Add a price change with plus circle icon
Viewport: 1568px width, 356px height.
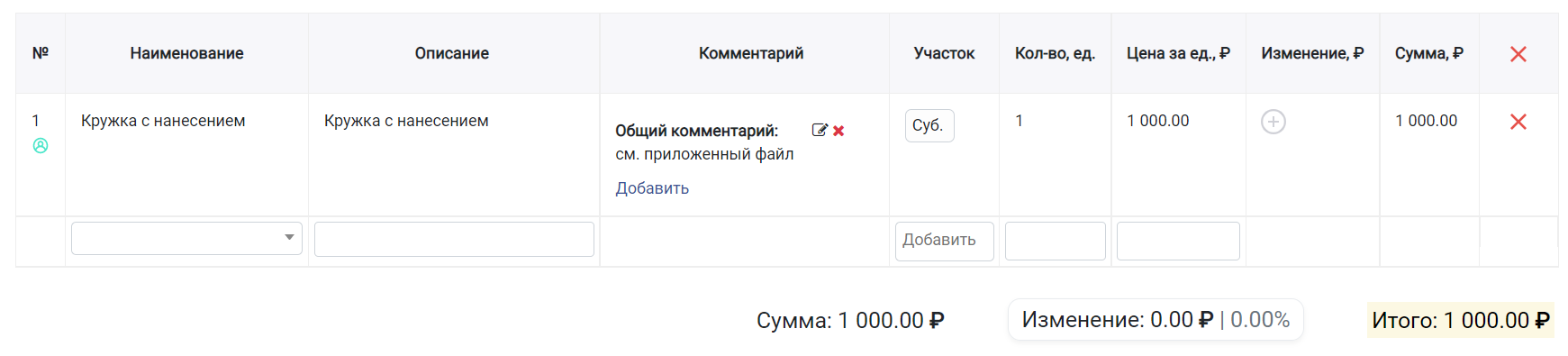click(1273, 122)
